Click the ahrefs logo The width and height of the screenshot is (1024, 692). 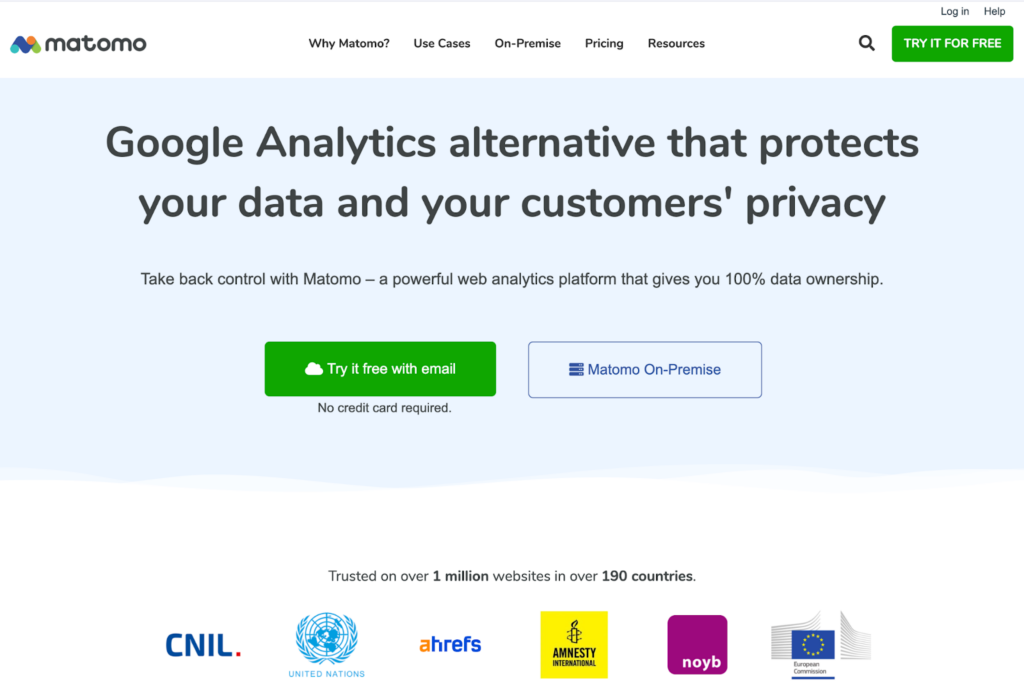450,645
